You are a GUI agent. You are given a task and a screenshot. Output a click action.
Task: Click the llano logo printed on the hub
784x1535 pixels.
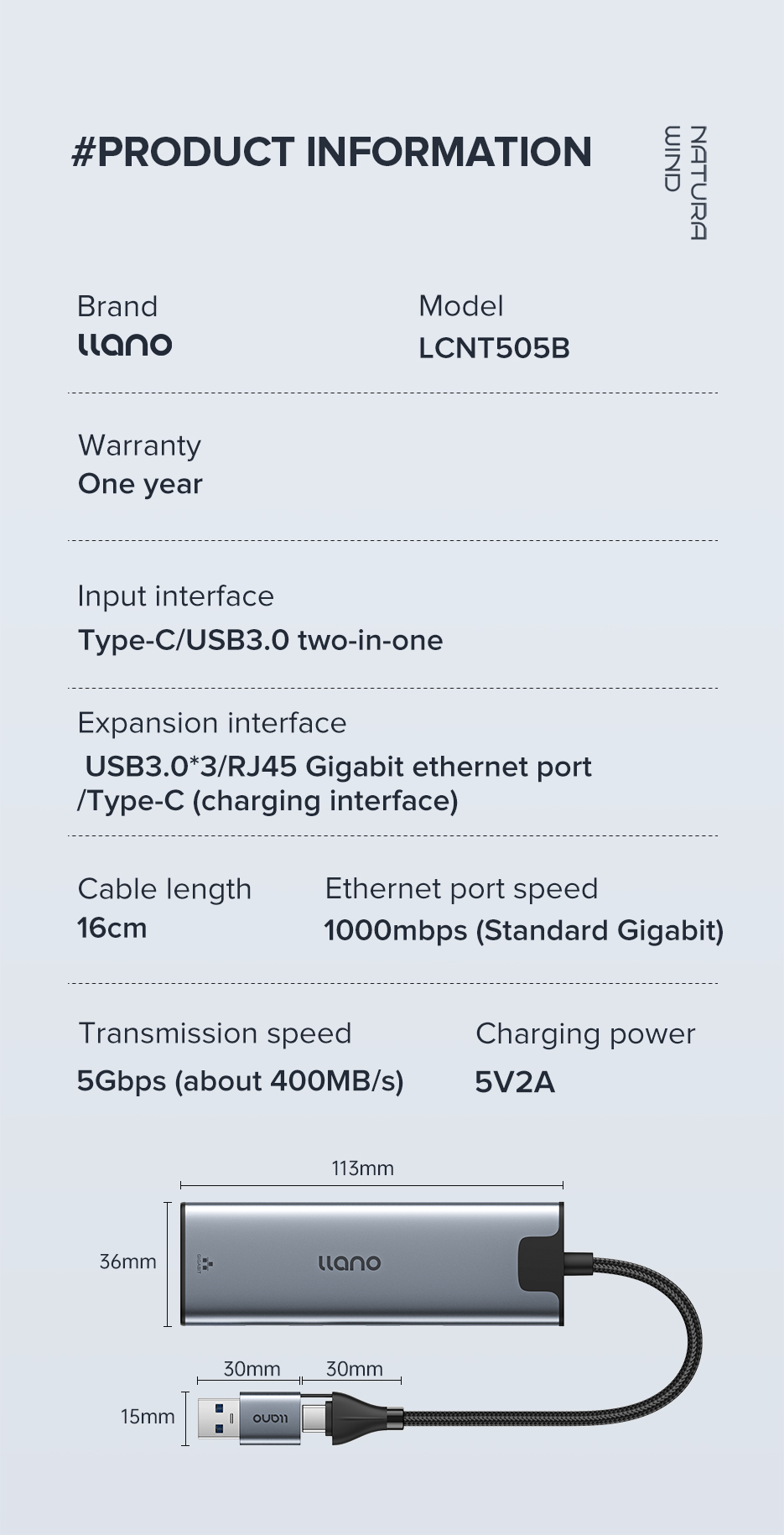point(350,1263)
